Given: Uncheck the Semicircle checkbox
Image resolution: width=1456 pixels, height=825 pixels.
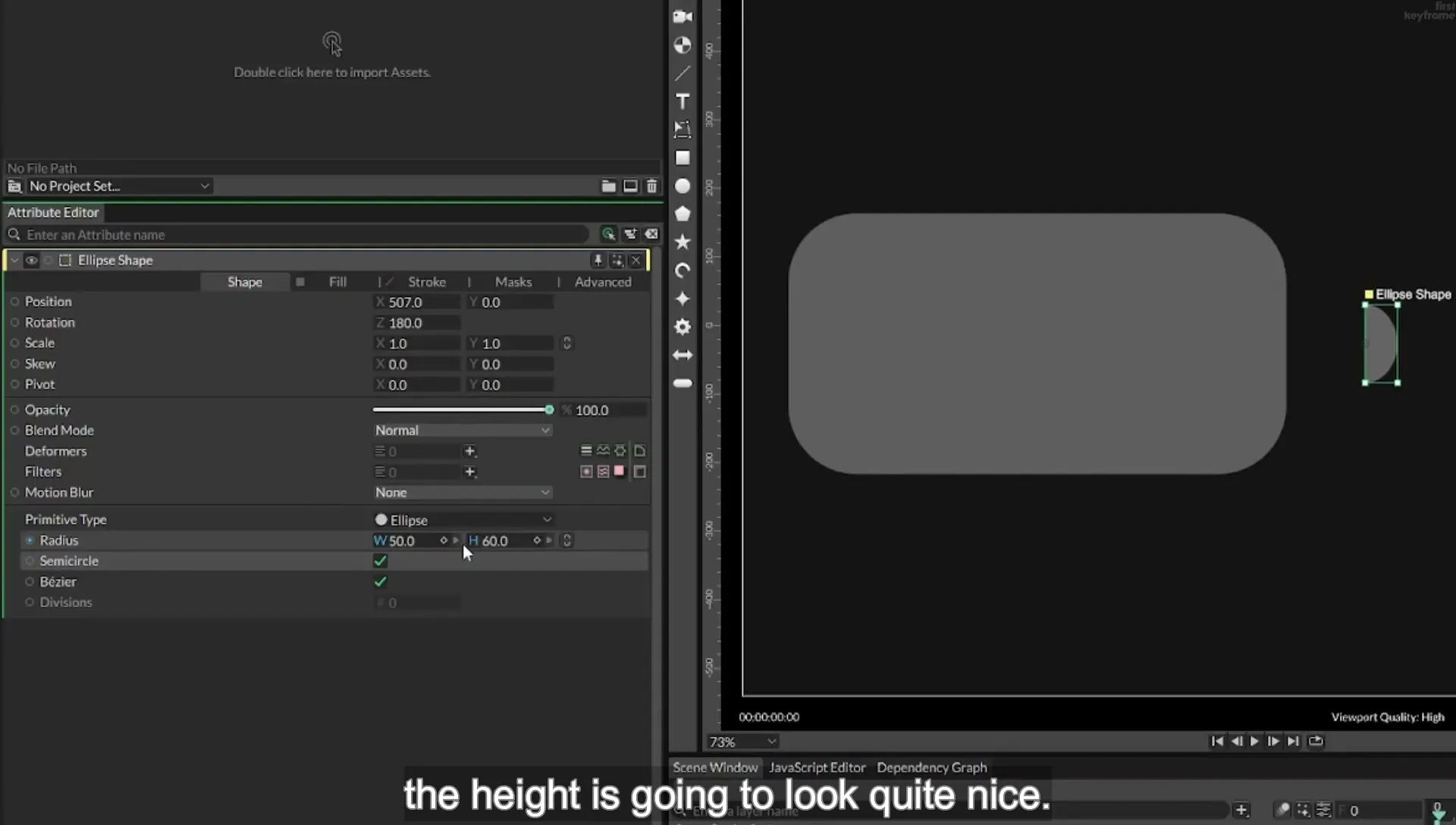Looking at the screenshot, I should (x=381, y=561).
